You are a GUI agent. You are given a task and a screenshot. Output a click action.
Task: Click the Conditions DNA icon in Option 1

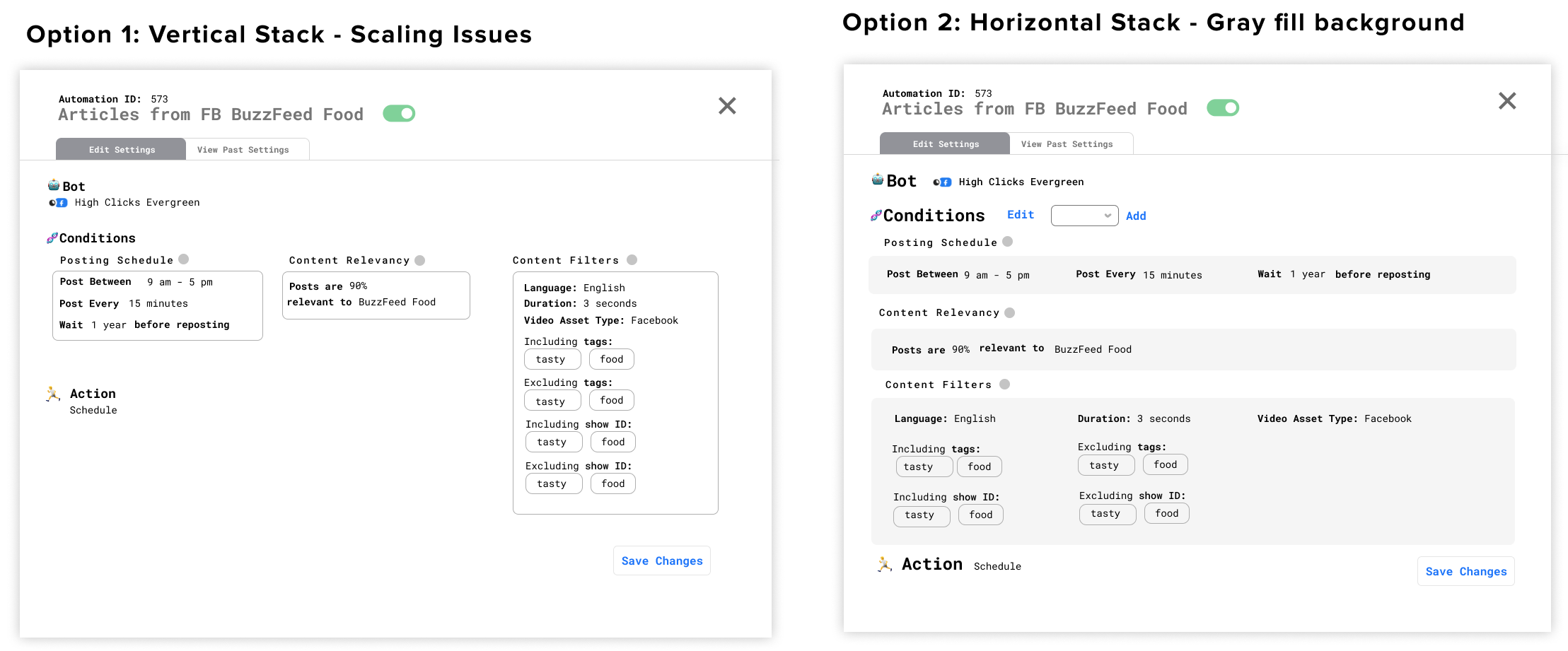click(x=52, y=238)
